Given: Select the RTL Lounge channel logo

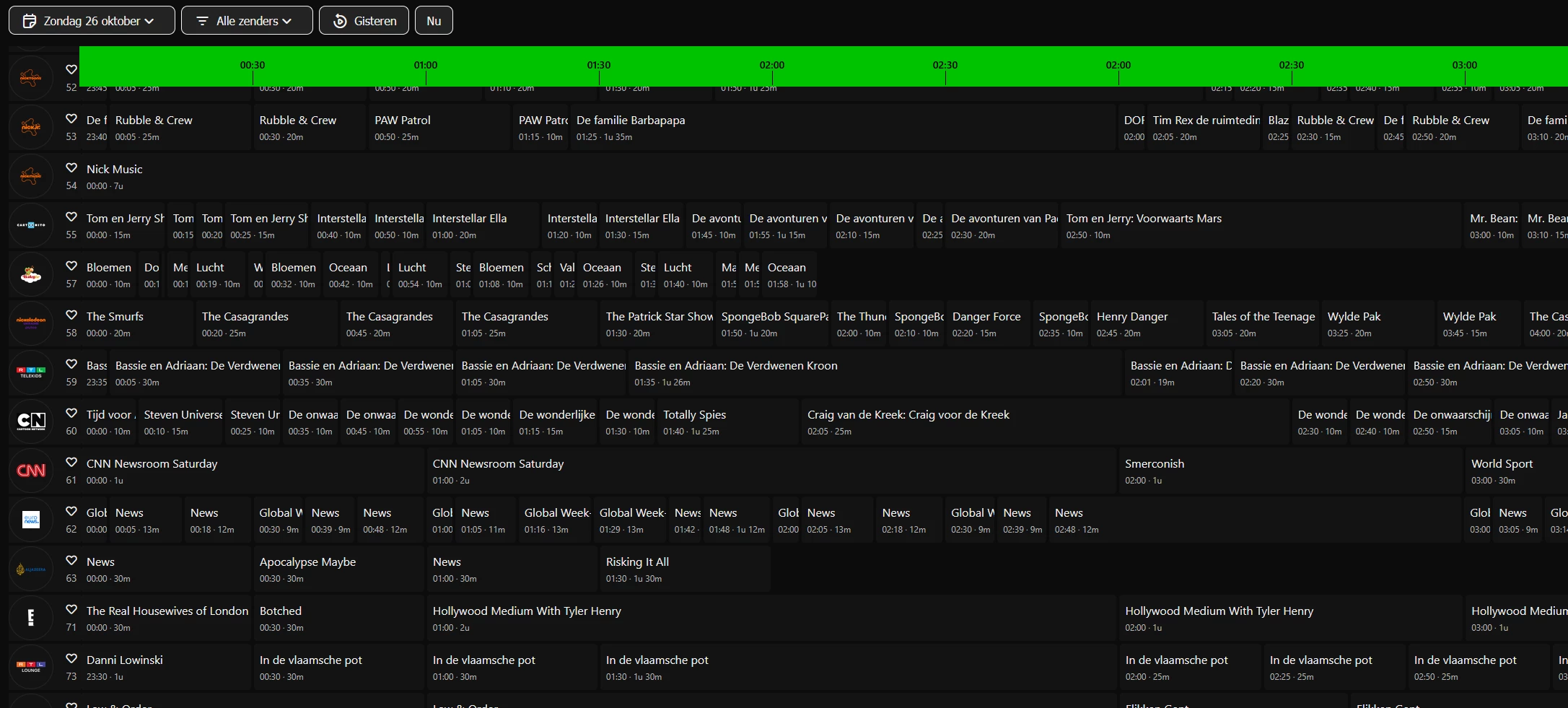Looking at the screenshot, I should [x=31, y=667].
